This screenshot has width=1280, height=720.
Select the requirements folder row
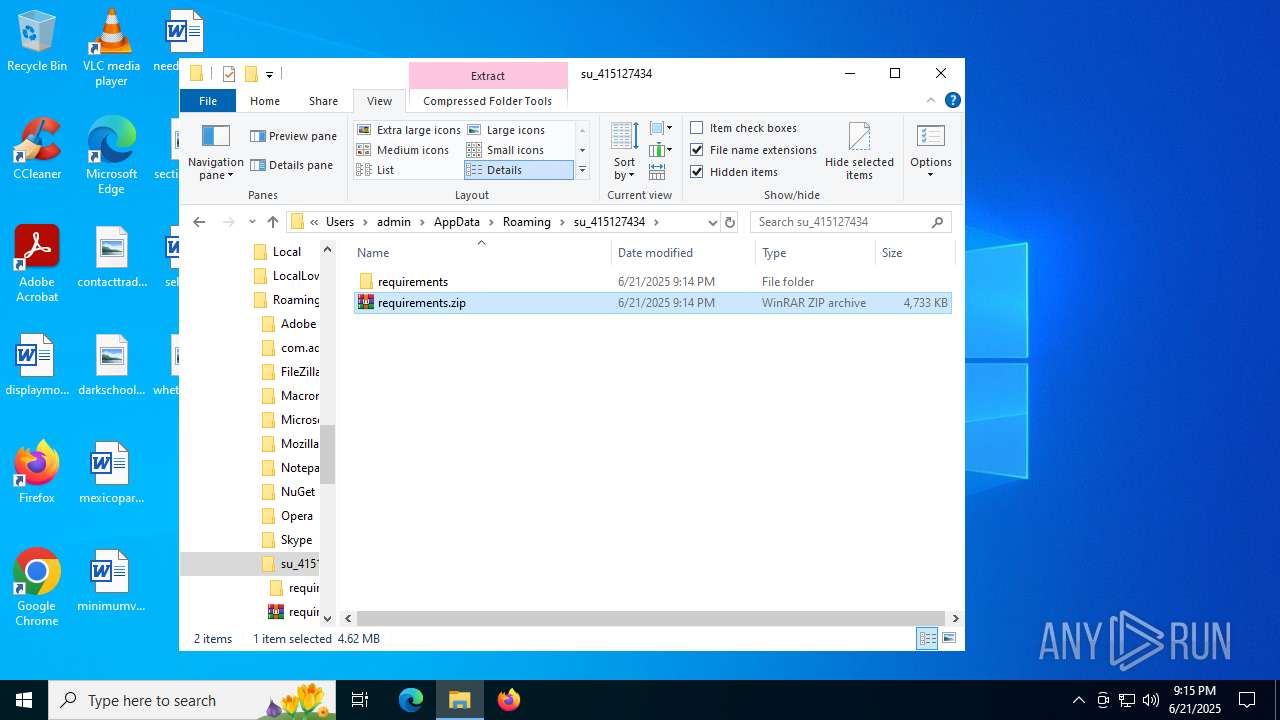coord(653,282)
